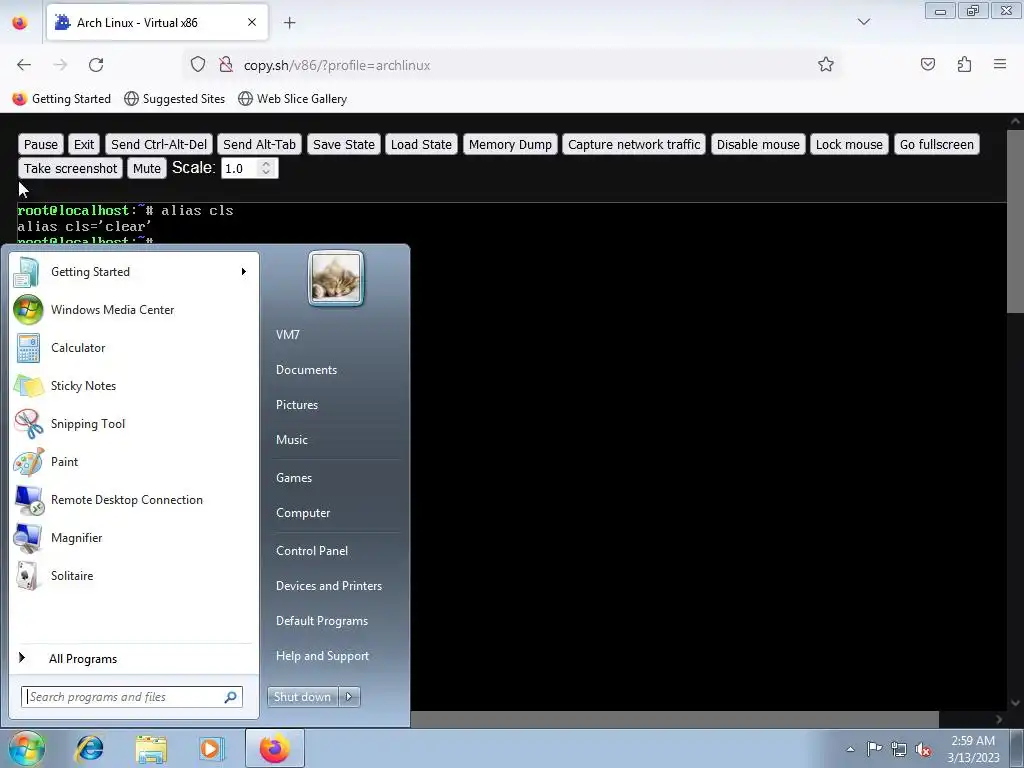Select the Arch Linux browser tab
The width and height of the screenshot is (1024, 768).
[157, 23]
